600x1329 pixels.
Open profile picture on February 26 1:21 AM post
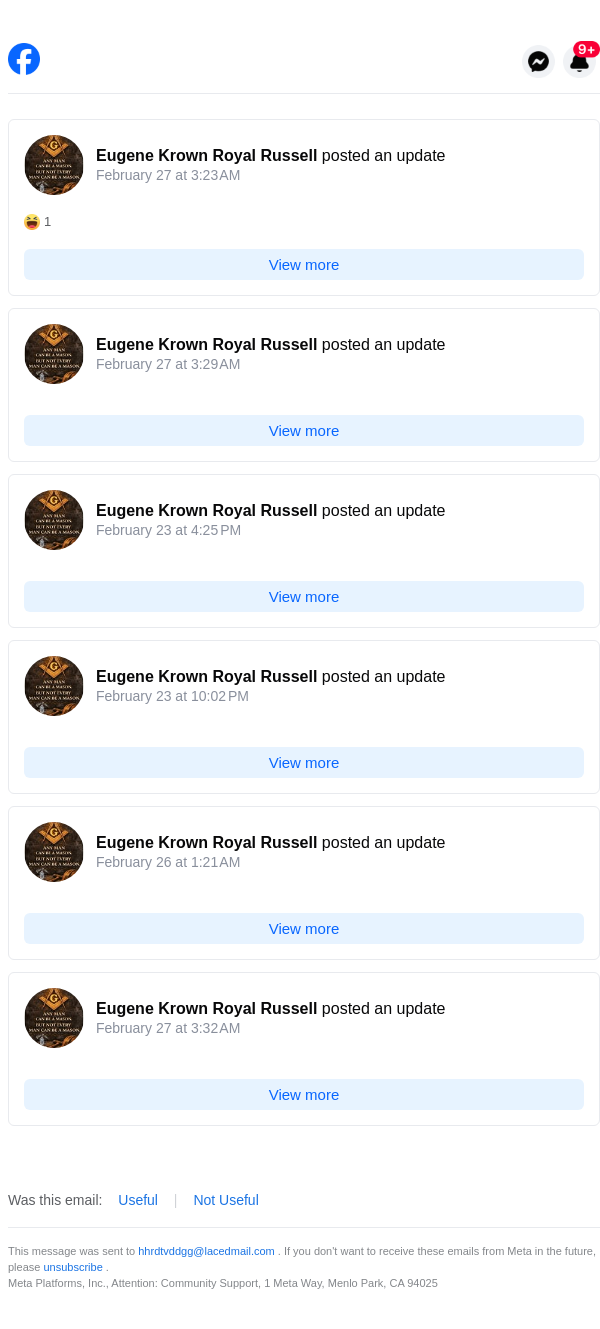click(54, 852)
